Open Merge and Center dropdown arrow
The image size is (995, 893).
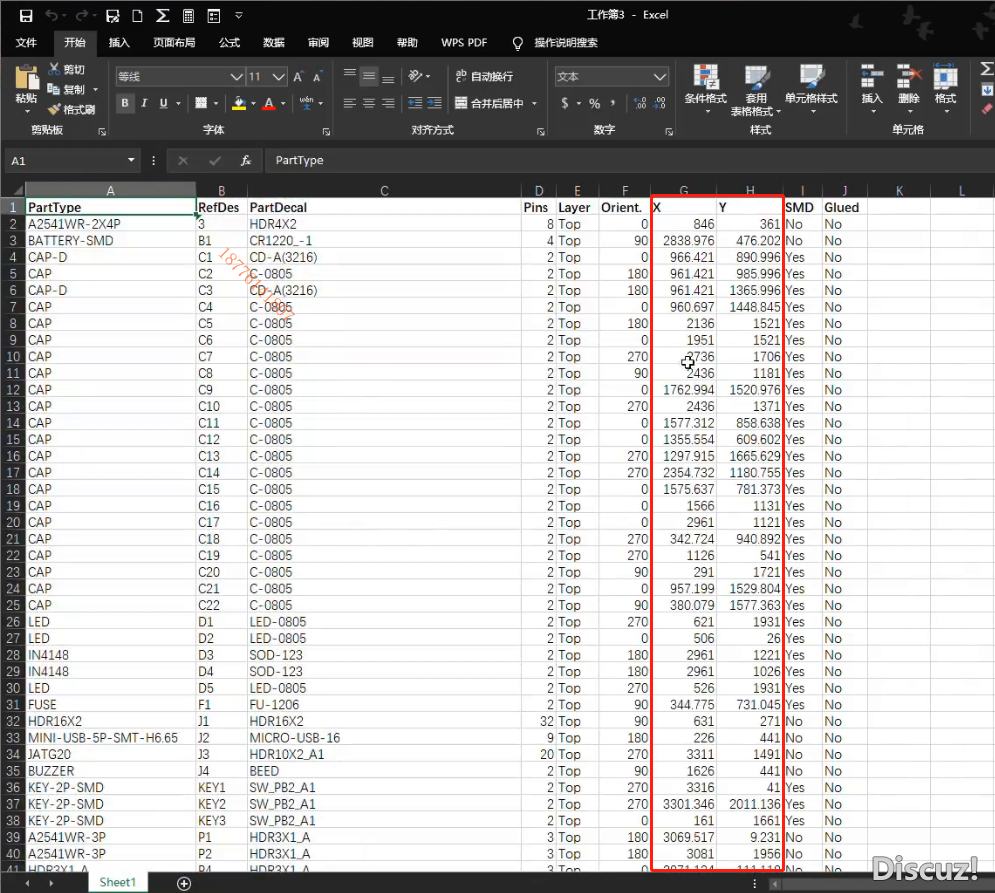click(x=534, y=103)
